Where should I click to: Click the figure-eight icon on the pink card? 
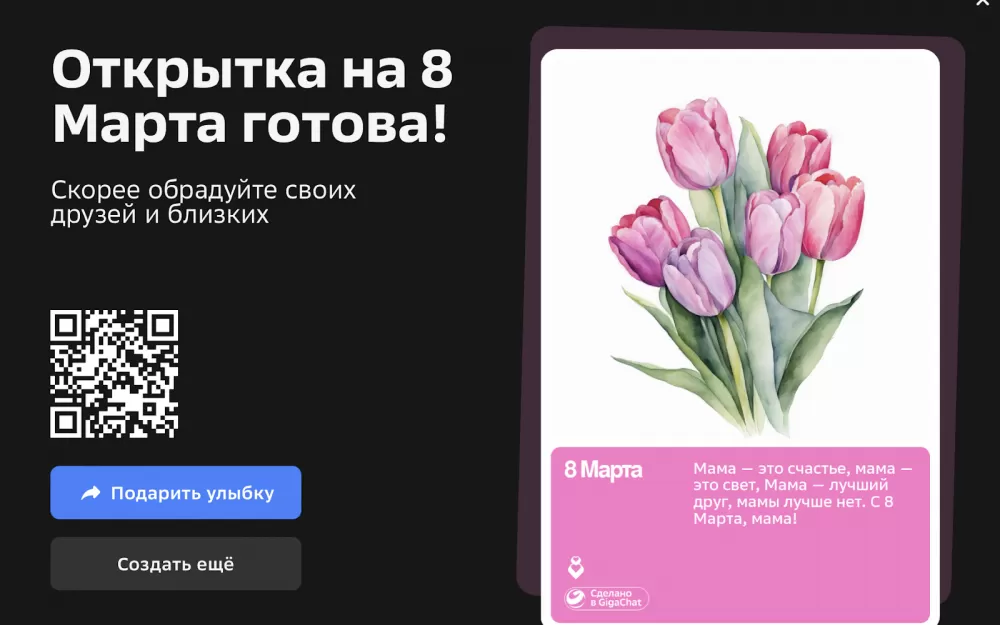coord(575,567)
